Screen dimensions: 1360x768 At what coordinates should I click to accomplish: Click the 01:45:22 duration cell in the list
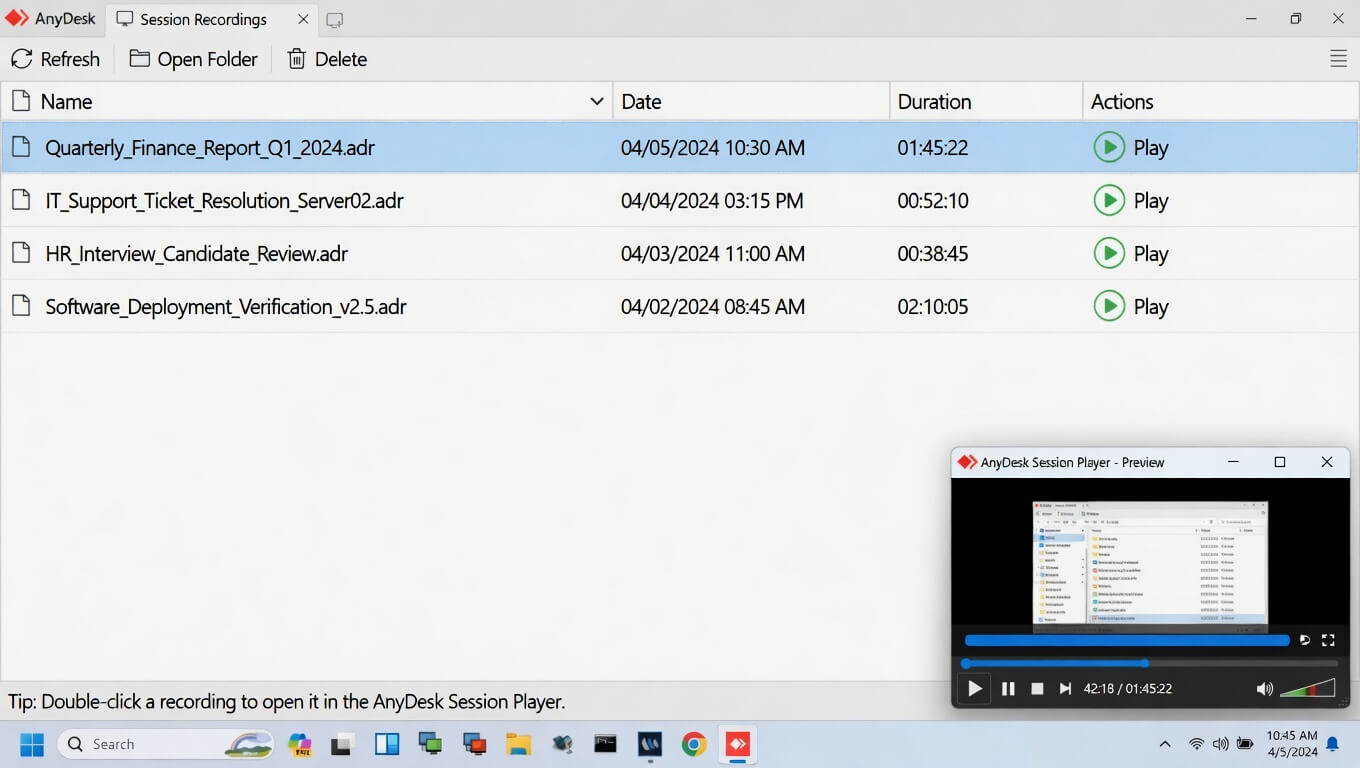coord(933,148)
